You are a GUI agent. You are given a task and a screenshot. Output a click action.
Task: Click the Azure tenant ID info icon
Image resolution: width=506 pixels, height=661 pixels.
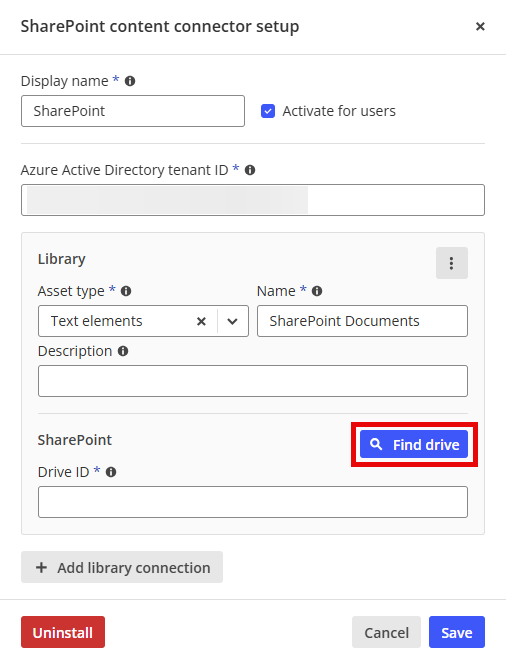250,170
